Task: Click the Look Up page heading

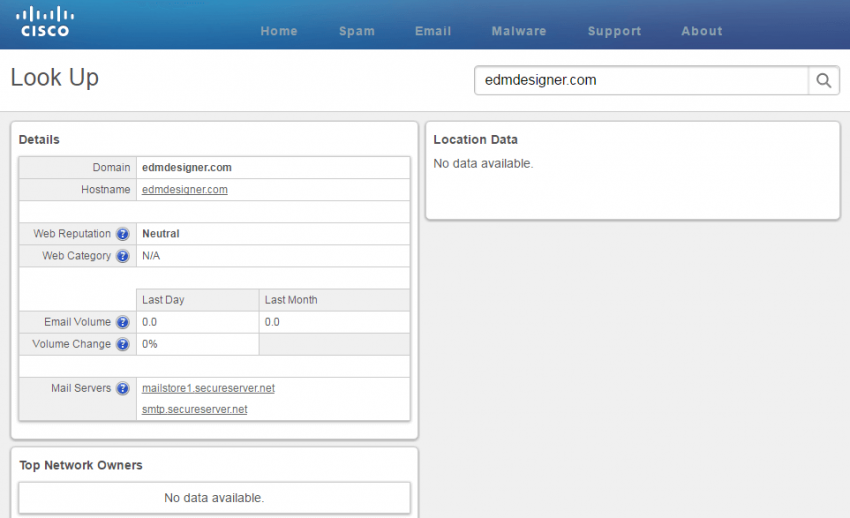Action: coord(55,78)
